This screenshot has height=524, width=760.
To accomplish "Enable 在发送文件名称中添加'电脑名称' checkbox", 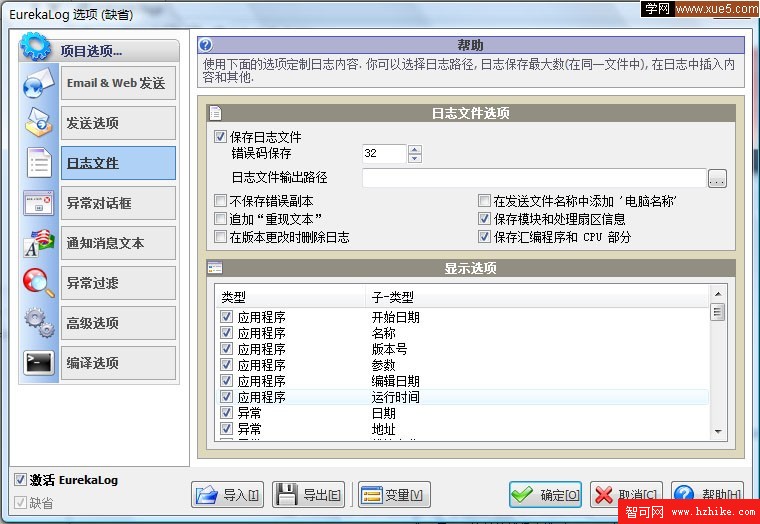I will pos(484,201).
